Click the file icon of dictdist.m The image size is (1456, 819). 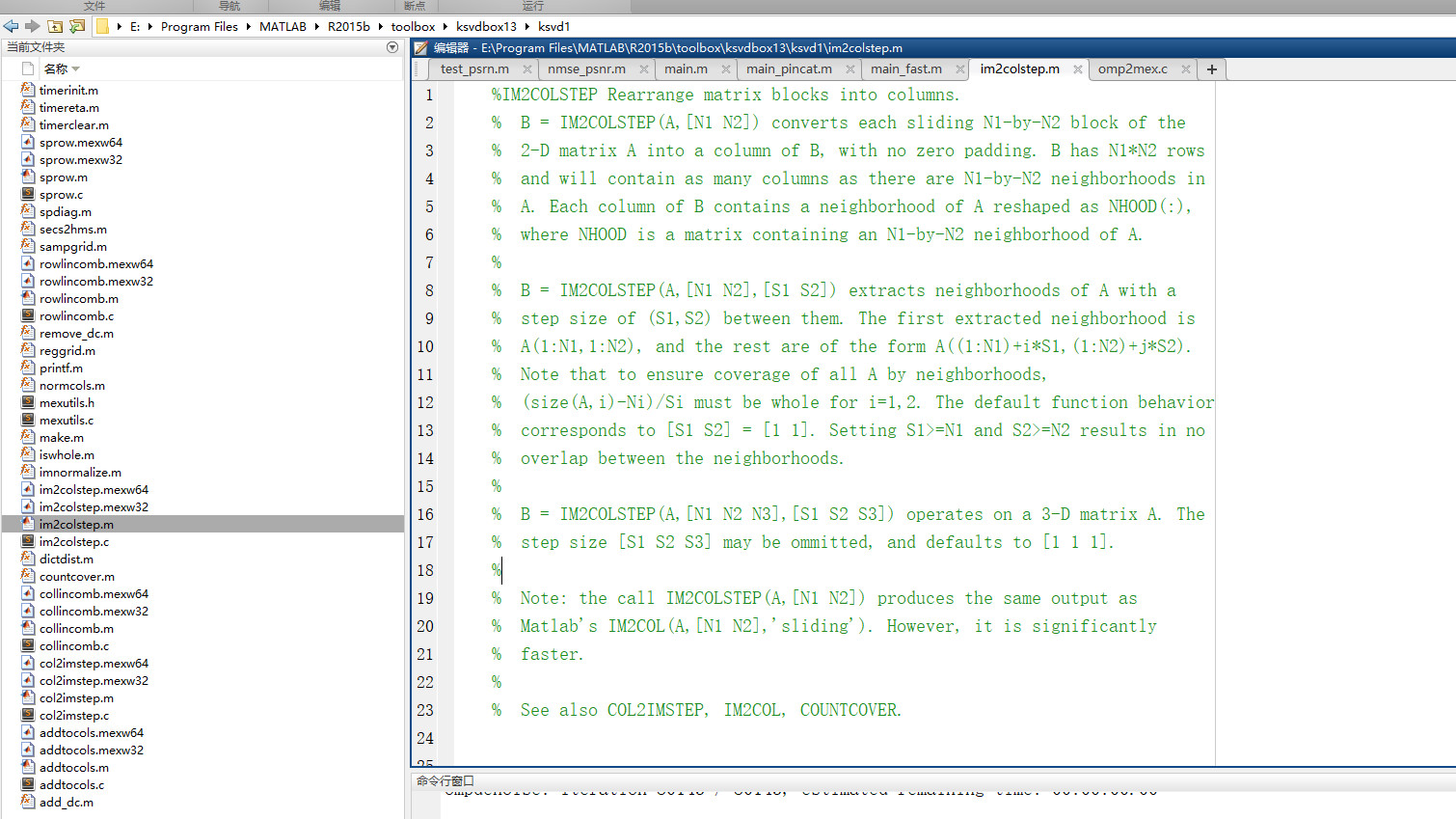[x=28, y=559]
